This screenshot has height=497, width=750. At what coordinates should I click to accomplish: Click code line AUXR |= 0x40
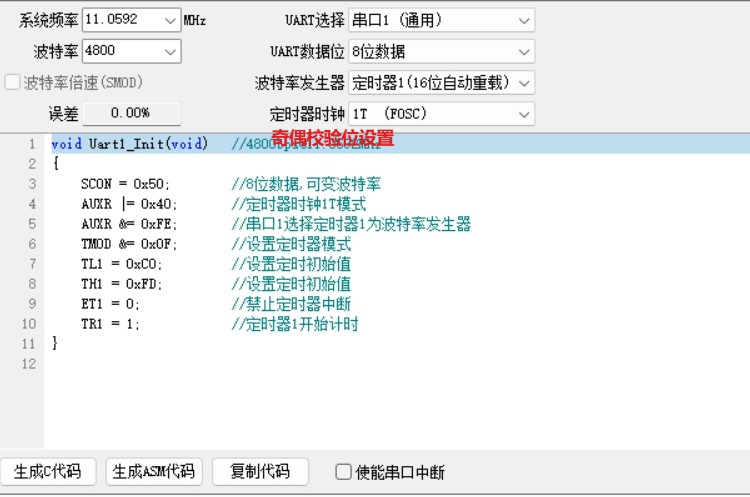129,204
